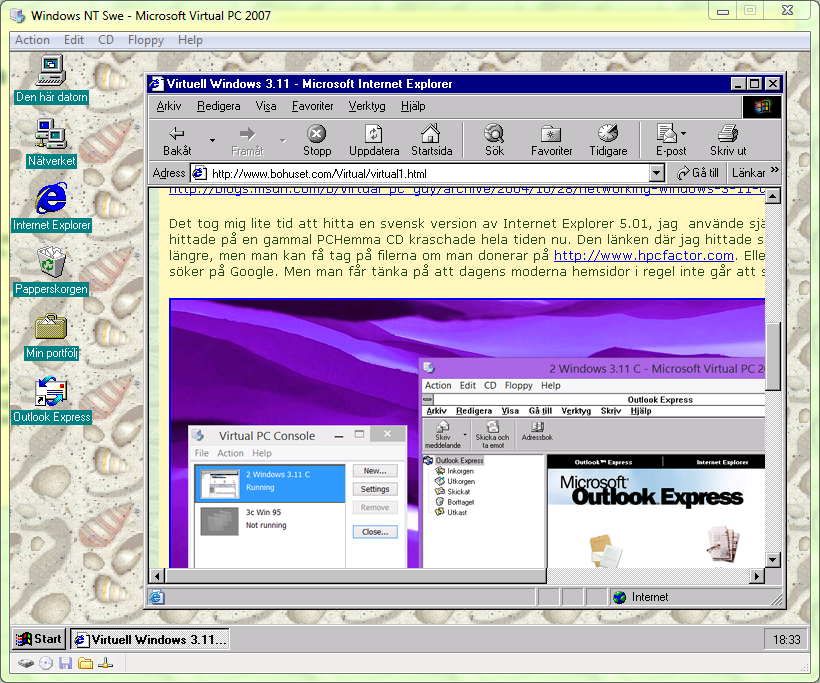This screenshot has height=683, width=820.
Task: Open the Redigera menu
Action: pyautogui.click(x=219, y=106)
